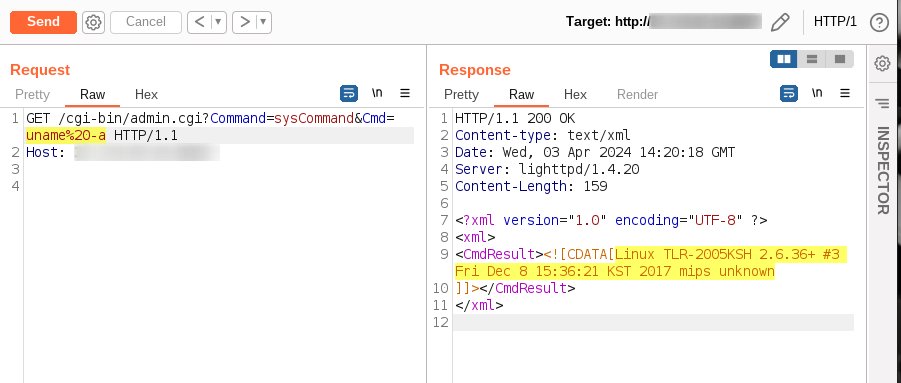
Task: Open Inspector settings gear icon
Action: pos(883,63)
